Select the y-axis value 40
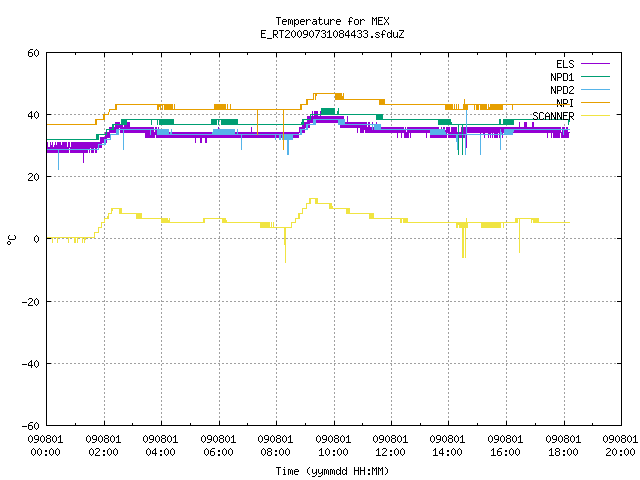This screenshot has width=640, height=480. [x=33, y=115]
